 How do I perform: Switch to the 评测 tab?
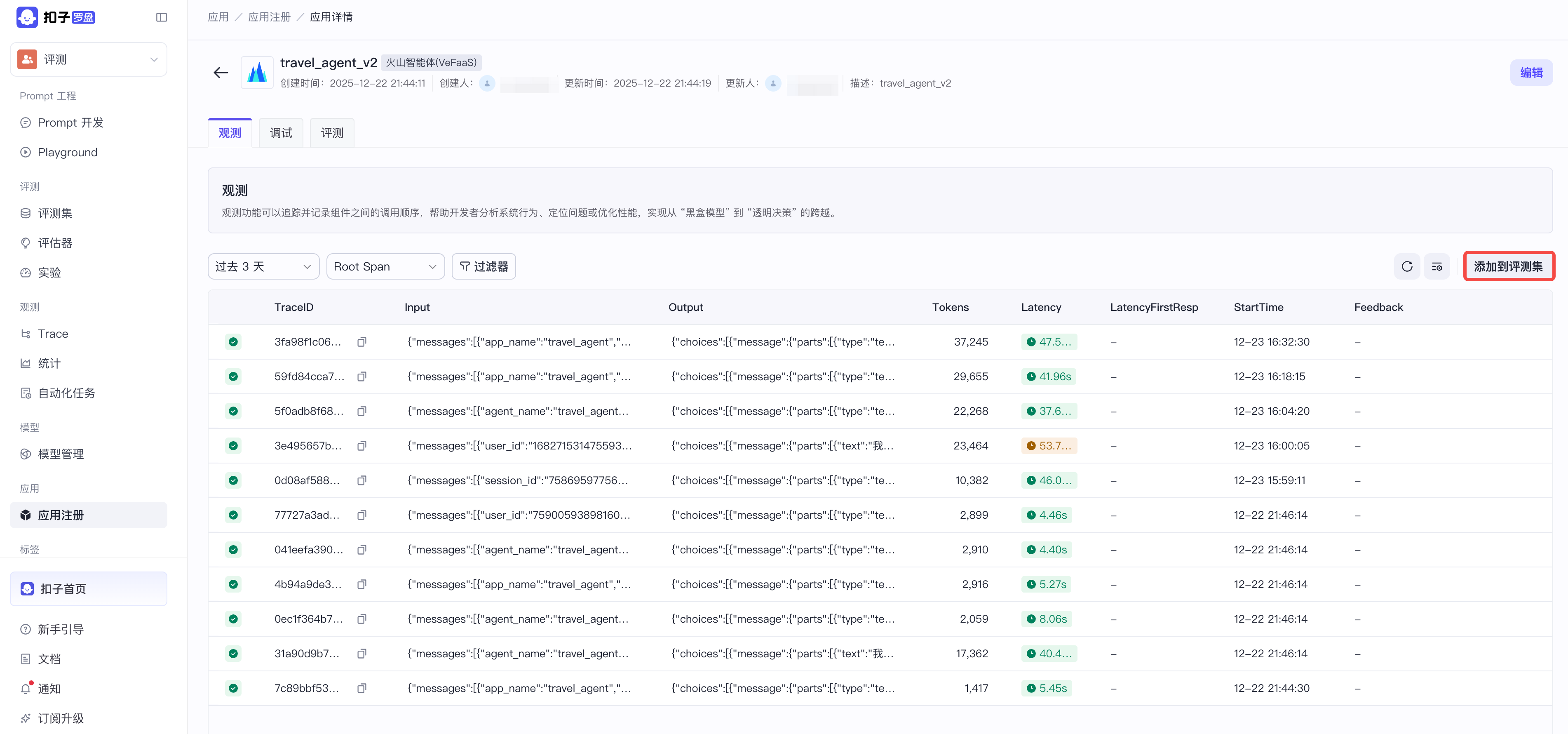tap(332, 133)
